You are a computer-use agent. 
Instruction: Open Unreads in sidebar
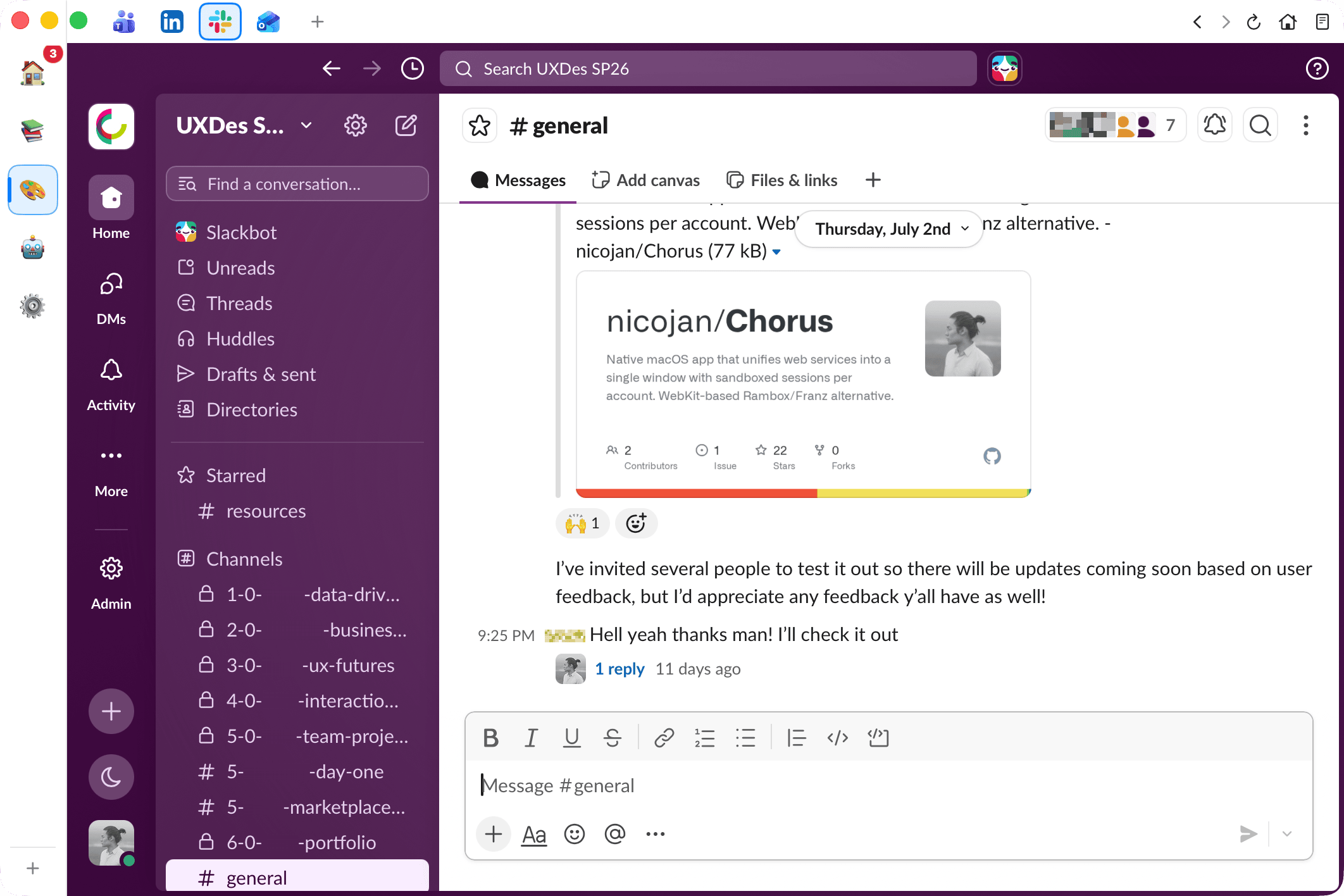coord(297,268)
